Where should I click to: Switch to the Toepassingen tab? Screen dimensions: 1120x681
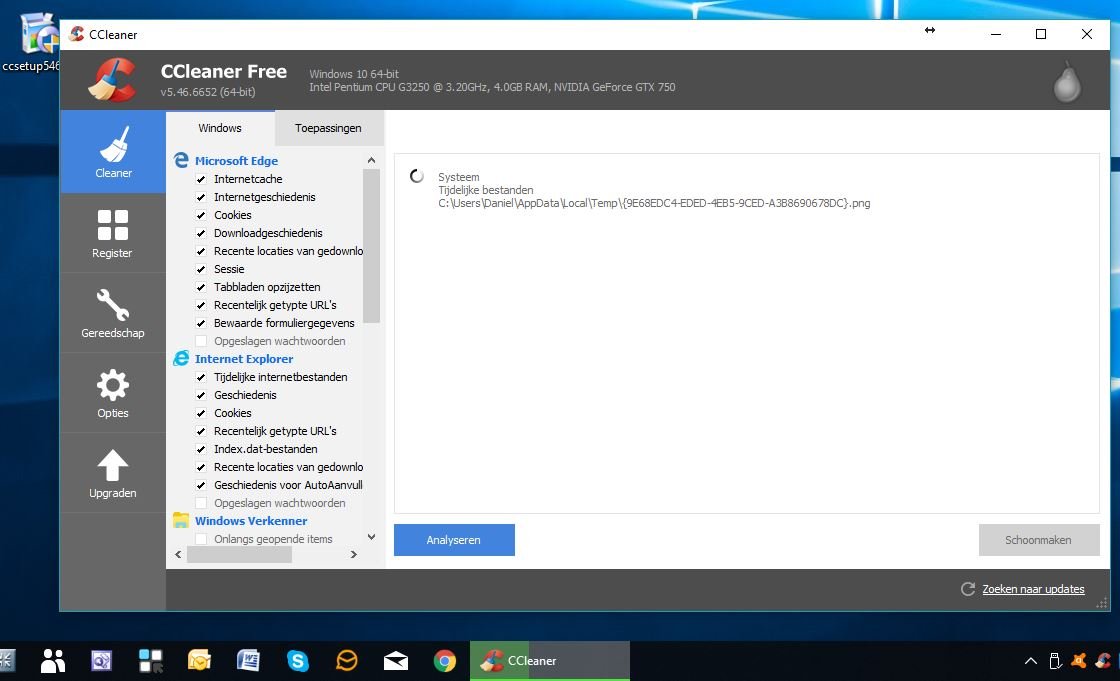[329, 128]
